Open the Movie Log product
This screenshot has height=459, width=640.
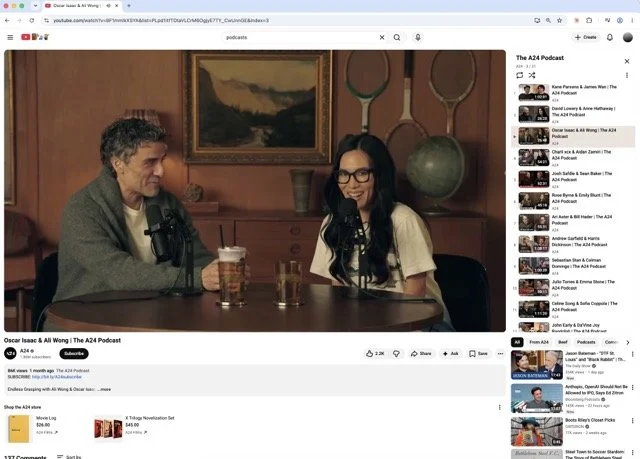tap(33, 428)
